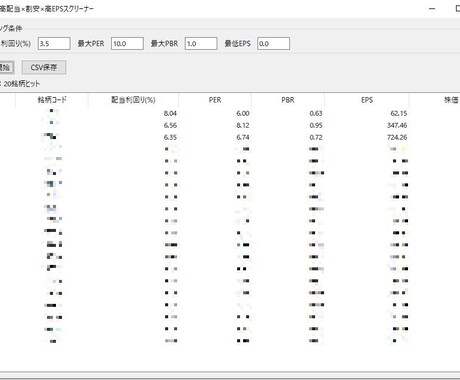
Task: Select the PBR cell 0.63
Action: 316,113
